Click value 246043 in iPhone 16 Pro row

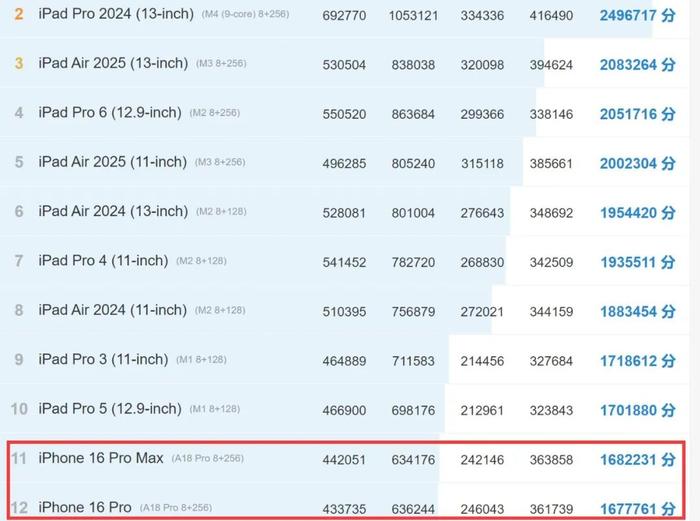pyautogui.click(x=482, y=509)
